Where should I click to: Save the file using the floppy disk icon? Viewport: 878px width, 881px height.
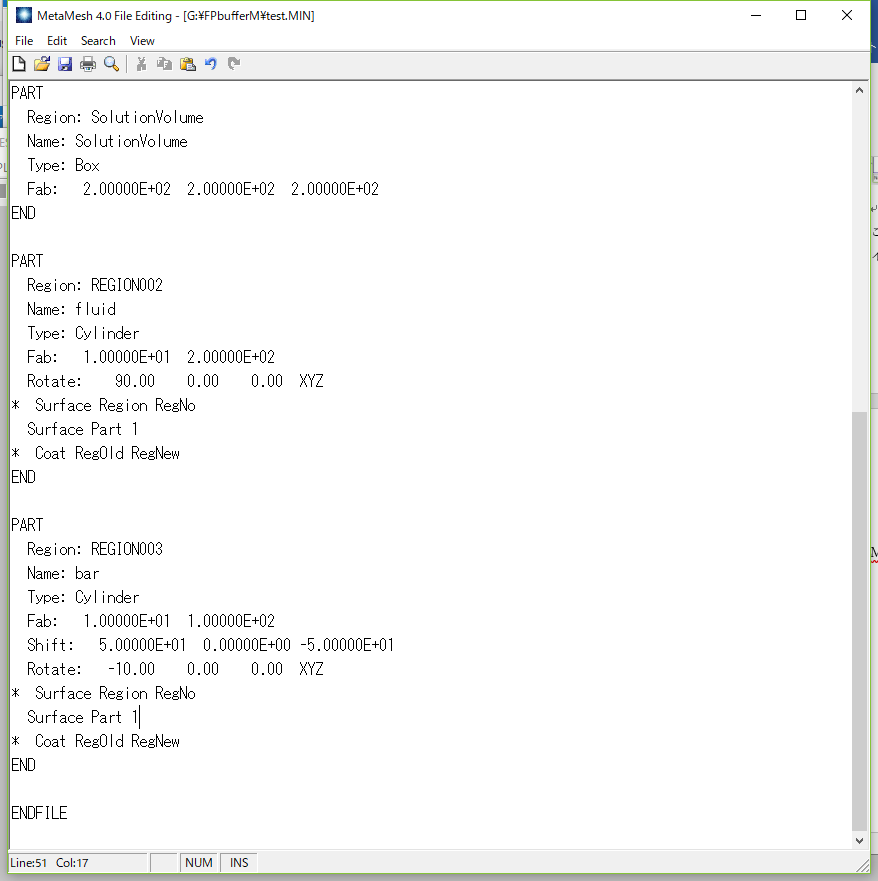click(x=65, y=64)
